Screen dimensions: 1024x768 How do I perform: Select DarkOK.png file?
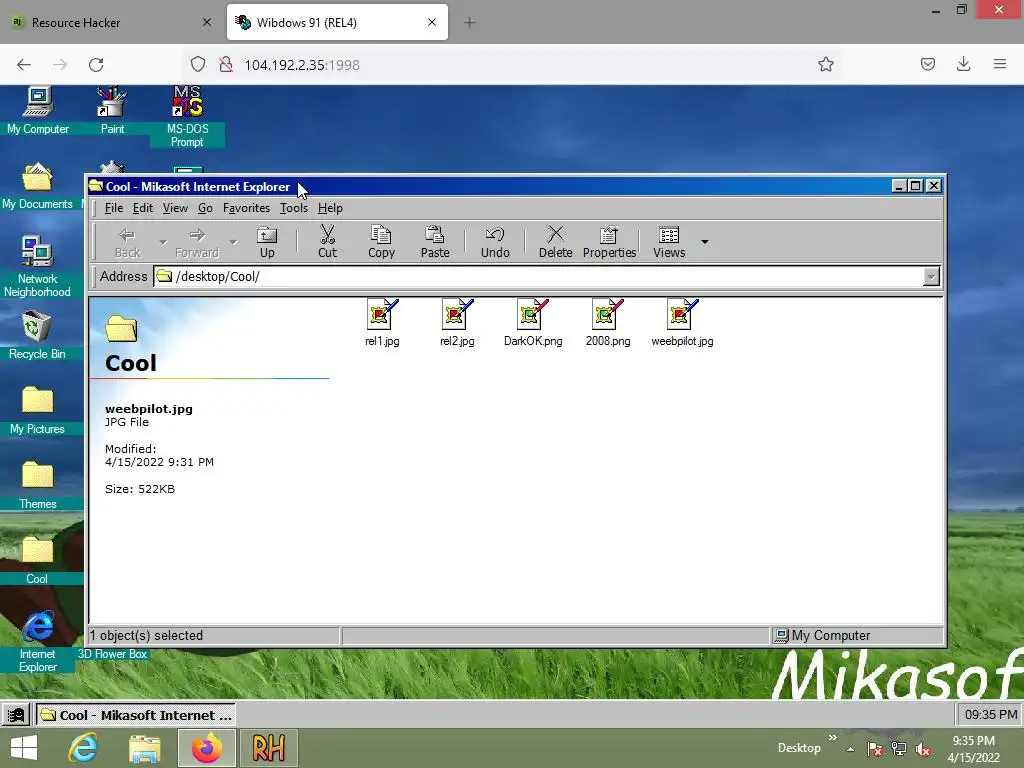[533, 323]
